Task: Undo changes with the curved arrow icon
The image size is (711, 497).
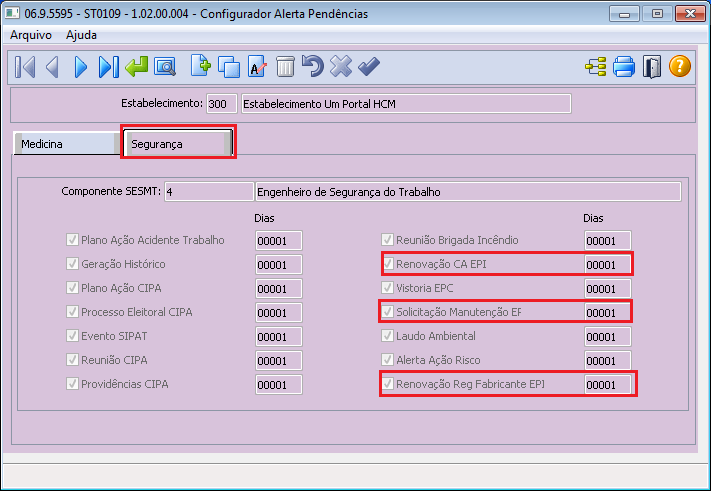Action: [313, 66]
